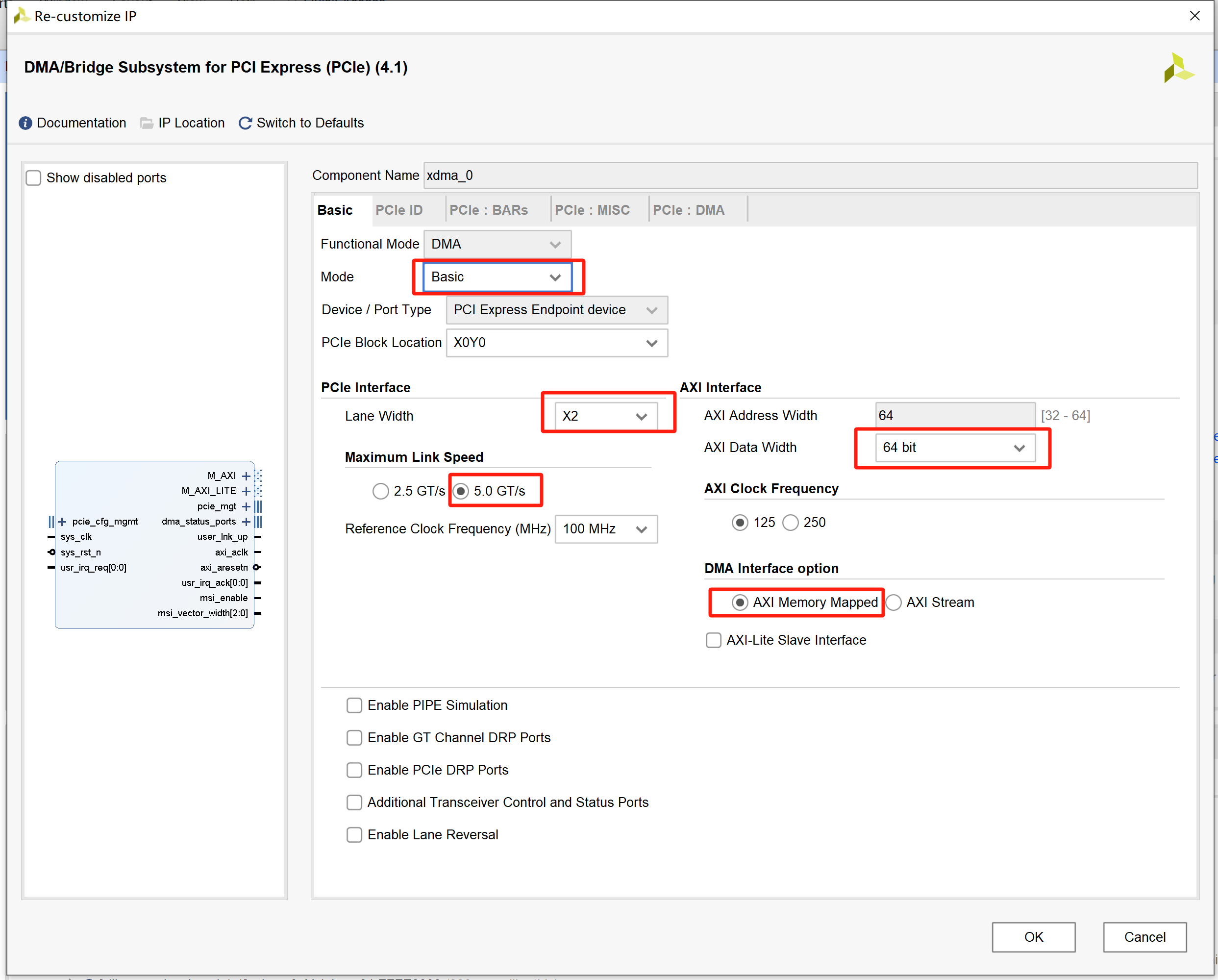This screenshot has width=1218, height=980.
Task: Switch to the PCIe ID tab
Action: 399,210
